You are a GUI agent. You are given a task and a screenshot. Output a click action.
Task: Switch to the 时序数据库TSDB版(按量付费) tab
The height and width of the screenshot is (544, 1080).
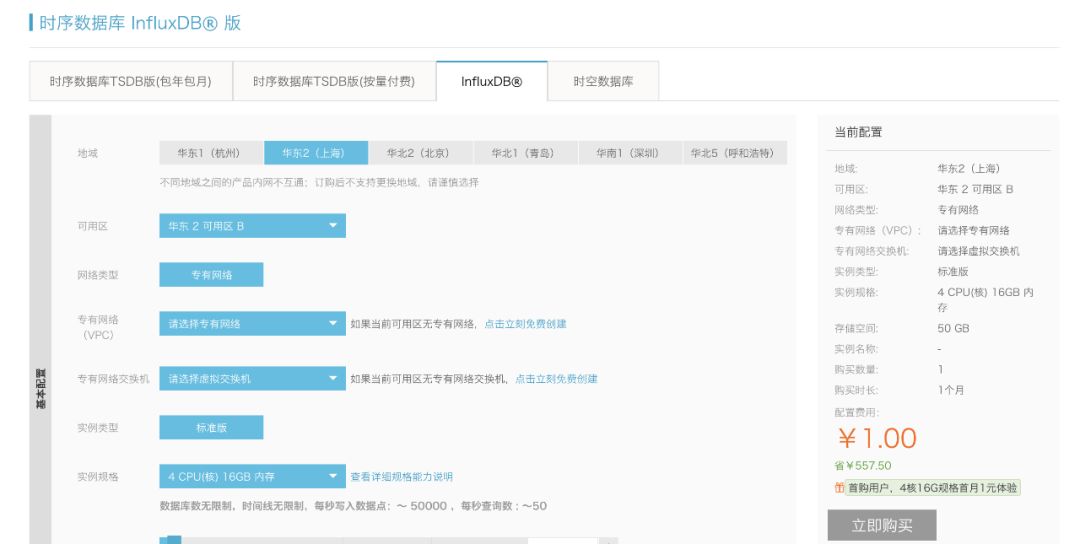pyautogui.click(x=334, y=81)
